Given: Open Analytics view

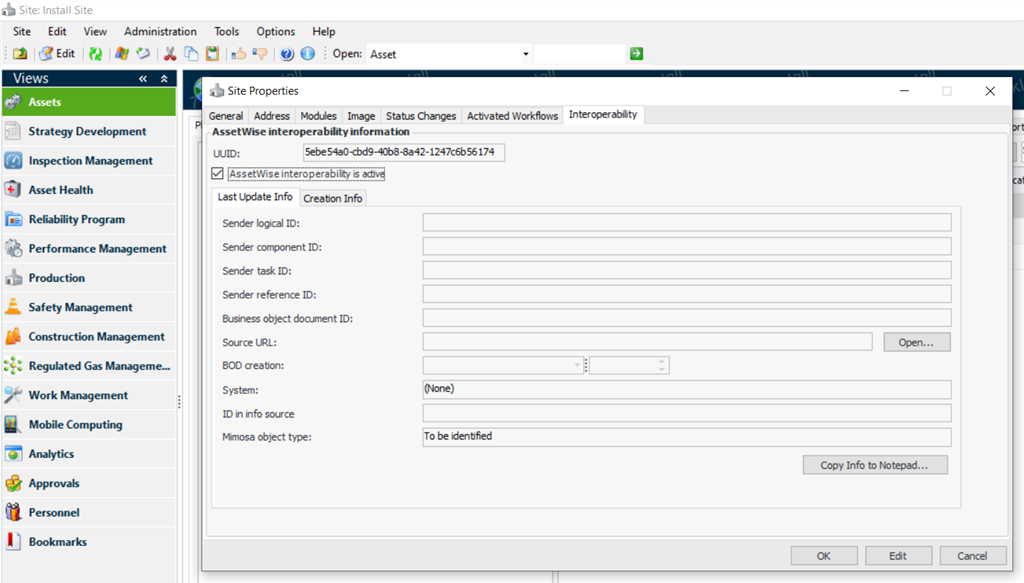Looking at the screenshot, I should tap(89, 454).
